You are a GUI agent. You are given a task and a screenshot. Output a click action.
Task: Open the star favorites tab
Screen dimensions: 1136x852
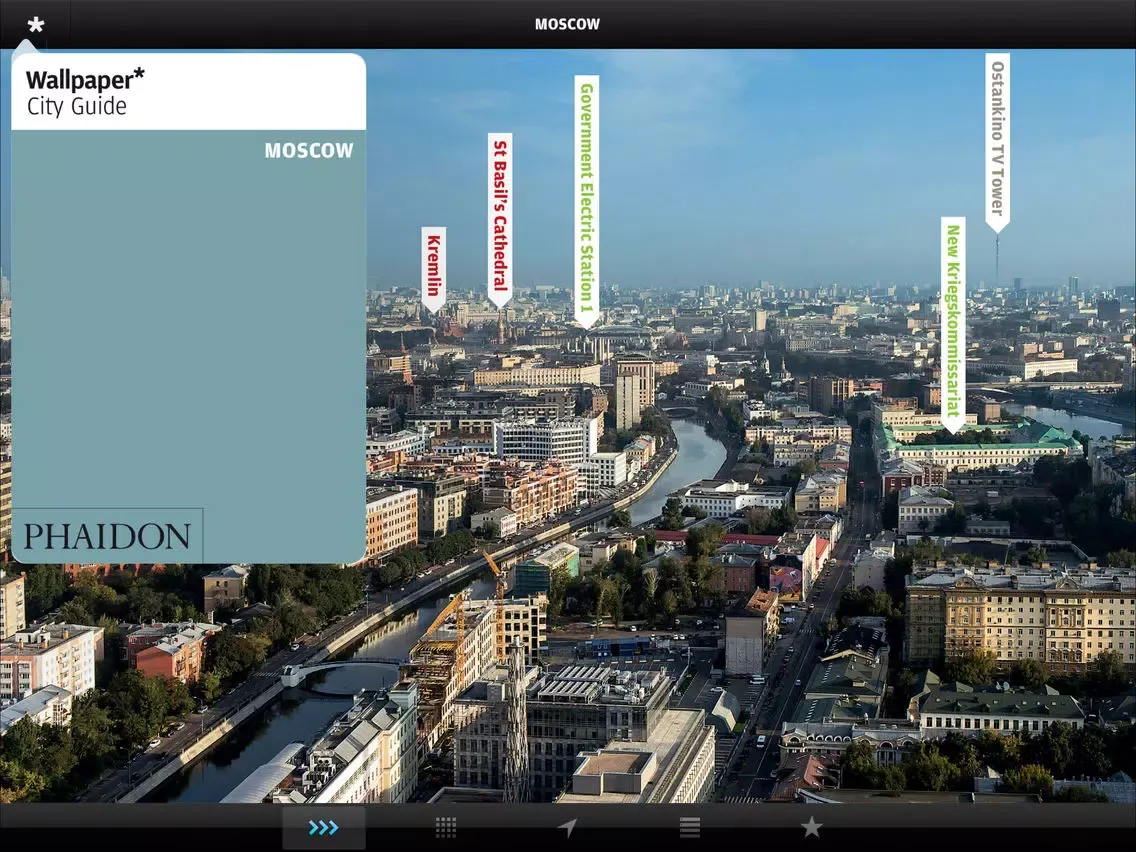[811, 827]
